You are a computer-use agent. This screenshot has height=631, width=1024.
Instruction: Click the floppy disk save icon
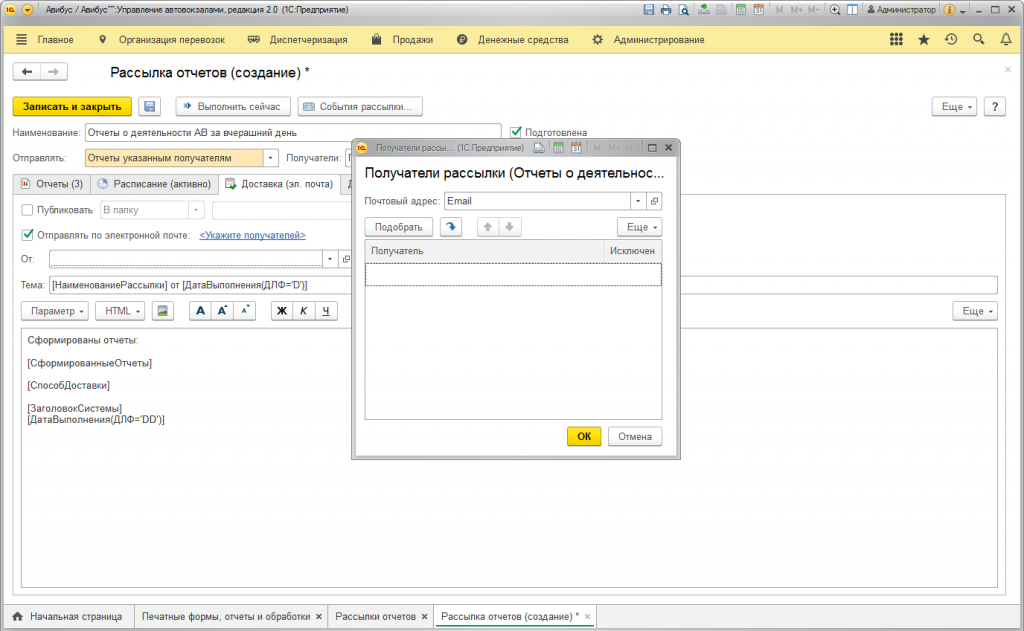coord(150,106)
